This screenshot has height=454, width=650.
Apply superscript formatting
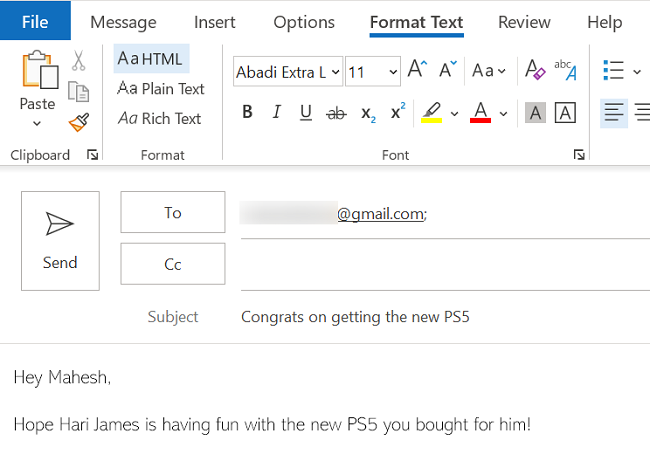coord(397,113)
